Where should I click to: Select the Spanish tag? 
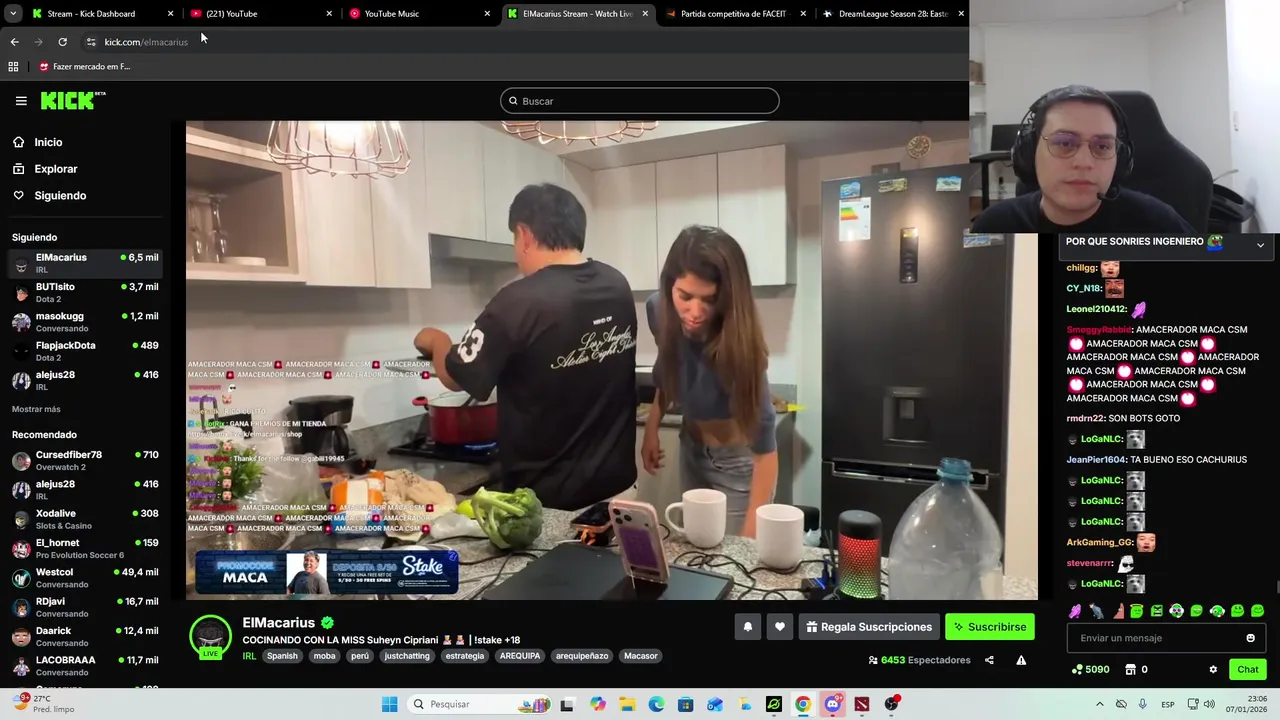click(x=282, y=656)
